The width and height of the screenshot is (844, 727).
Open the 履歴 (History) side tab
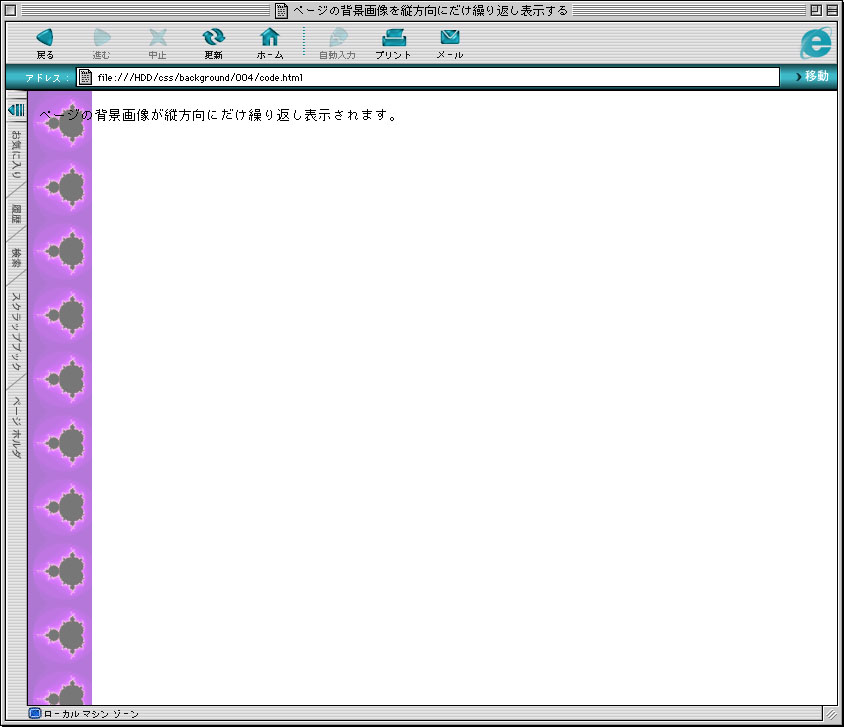(16, 213)
